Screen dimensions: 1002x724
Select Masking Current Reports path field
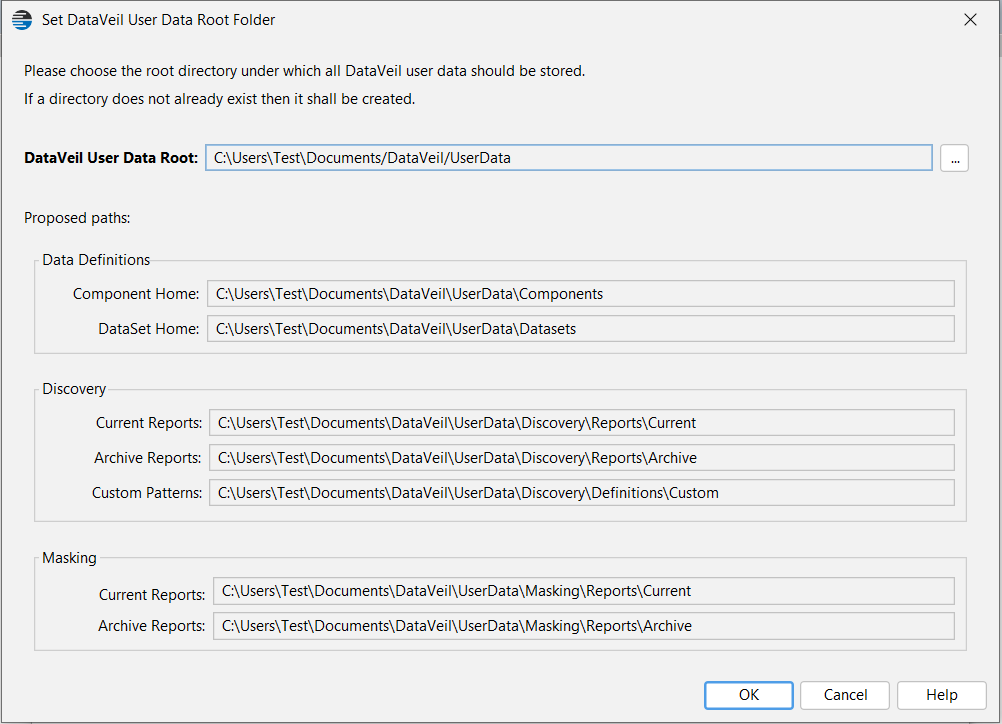point(583,591)
